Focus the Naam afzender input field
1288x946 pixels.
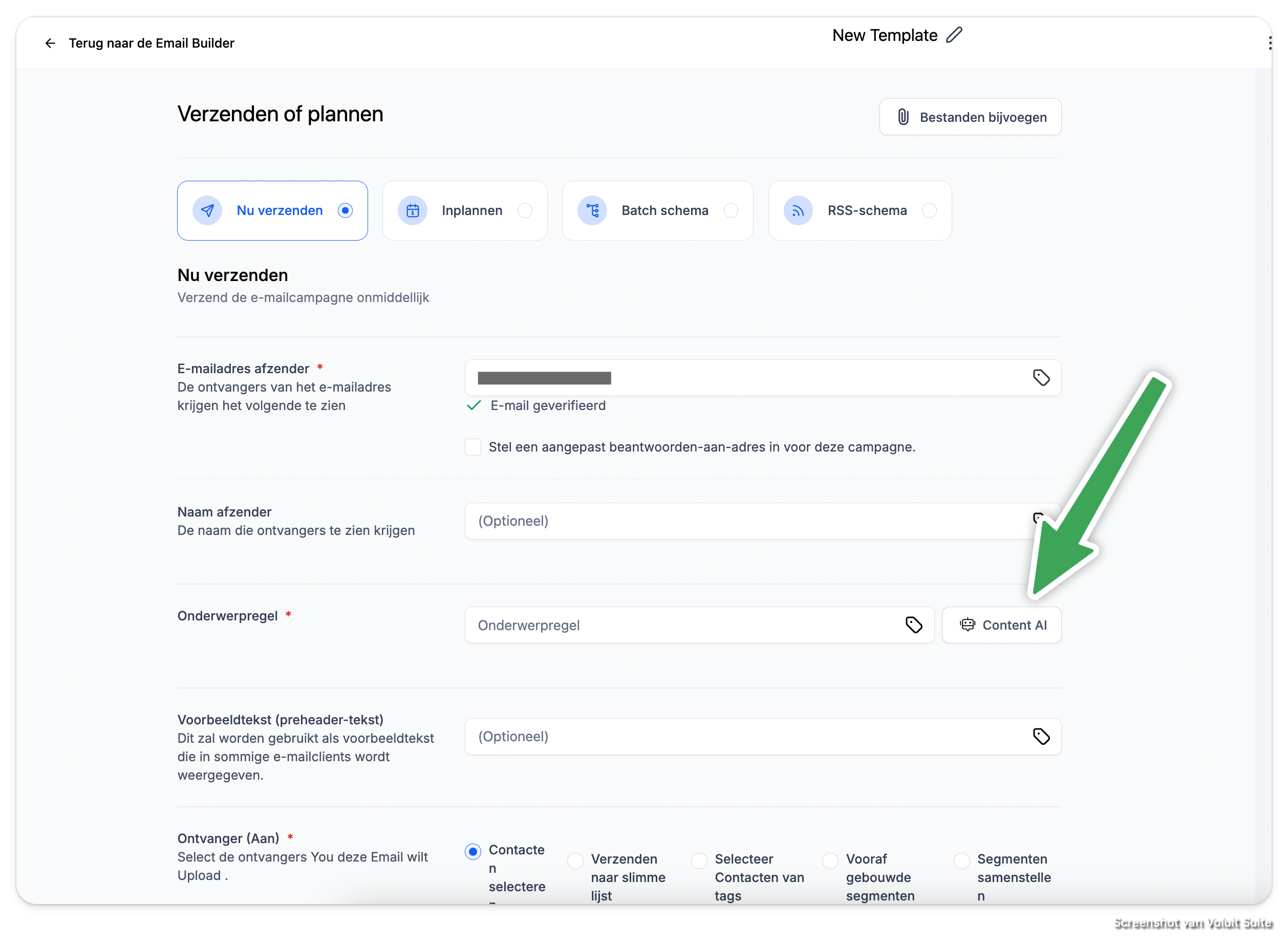(x=744, y=521)
